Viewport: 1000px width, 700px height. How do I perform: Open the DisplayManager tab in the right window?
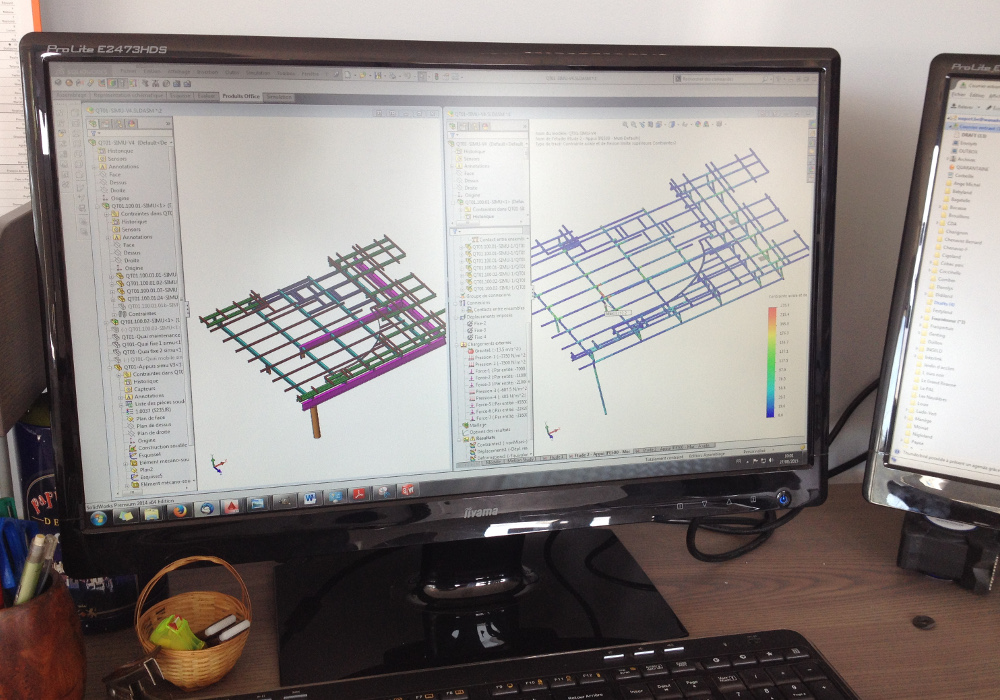click(x=486, y=126)
